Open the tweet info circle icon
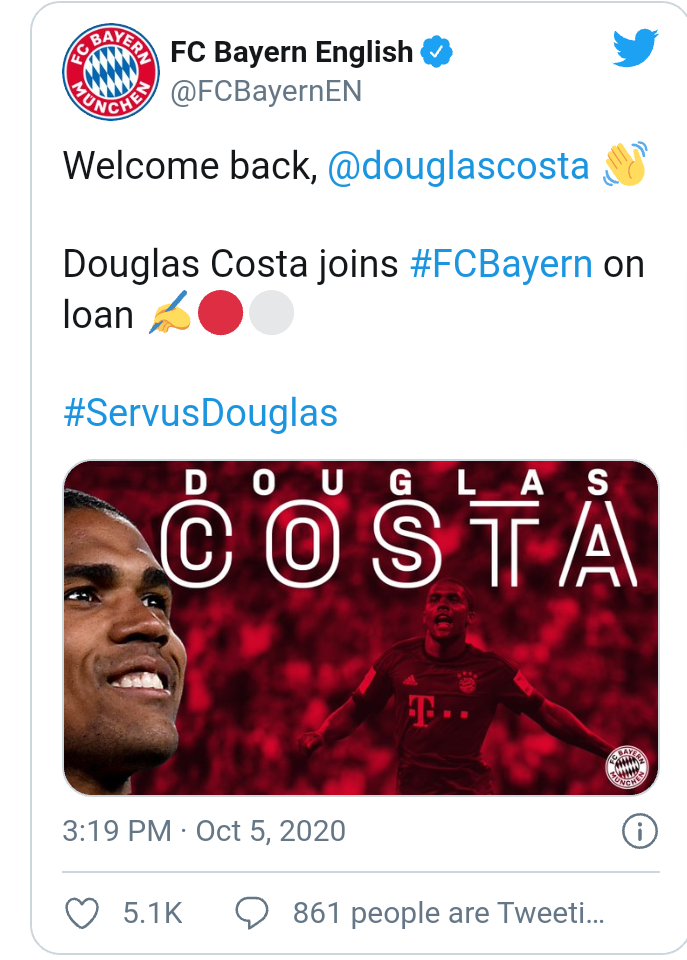 tap(640, 831)
